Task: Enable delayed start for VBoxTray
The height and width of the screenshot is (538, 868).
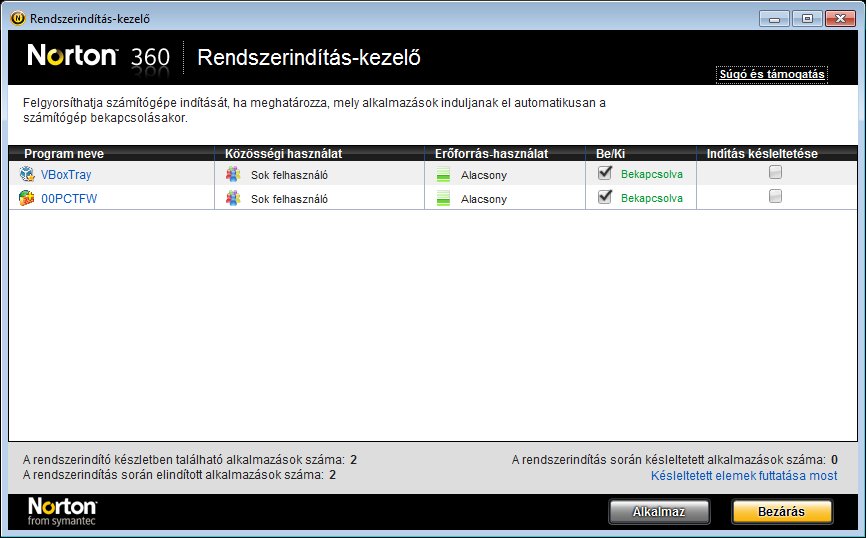Action: (x=775, y=173)
